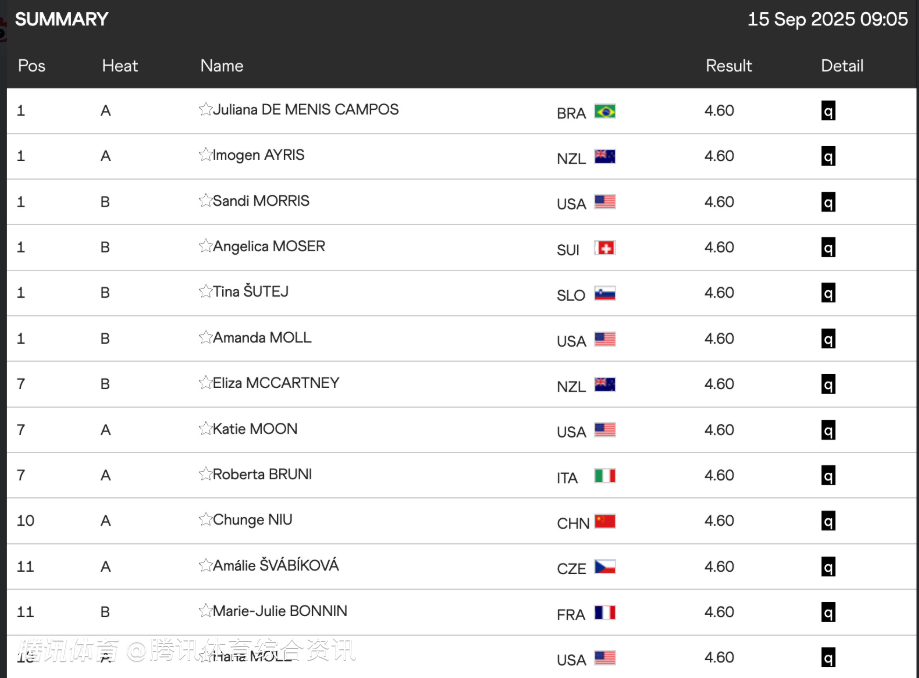Click the France flag icon

[x=605, y=613]
